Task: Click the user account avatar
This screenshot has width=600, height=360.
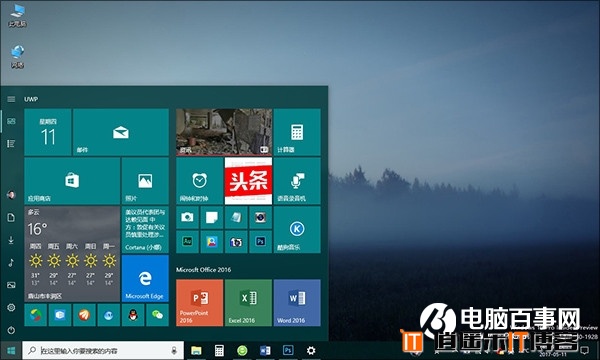Action: (x=11, y=195)
